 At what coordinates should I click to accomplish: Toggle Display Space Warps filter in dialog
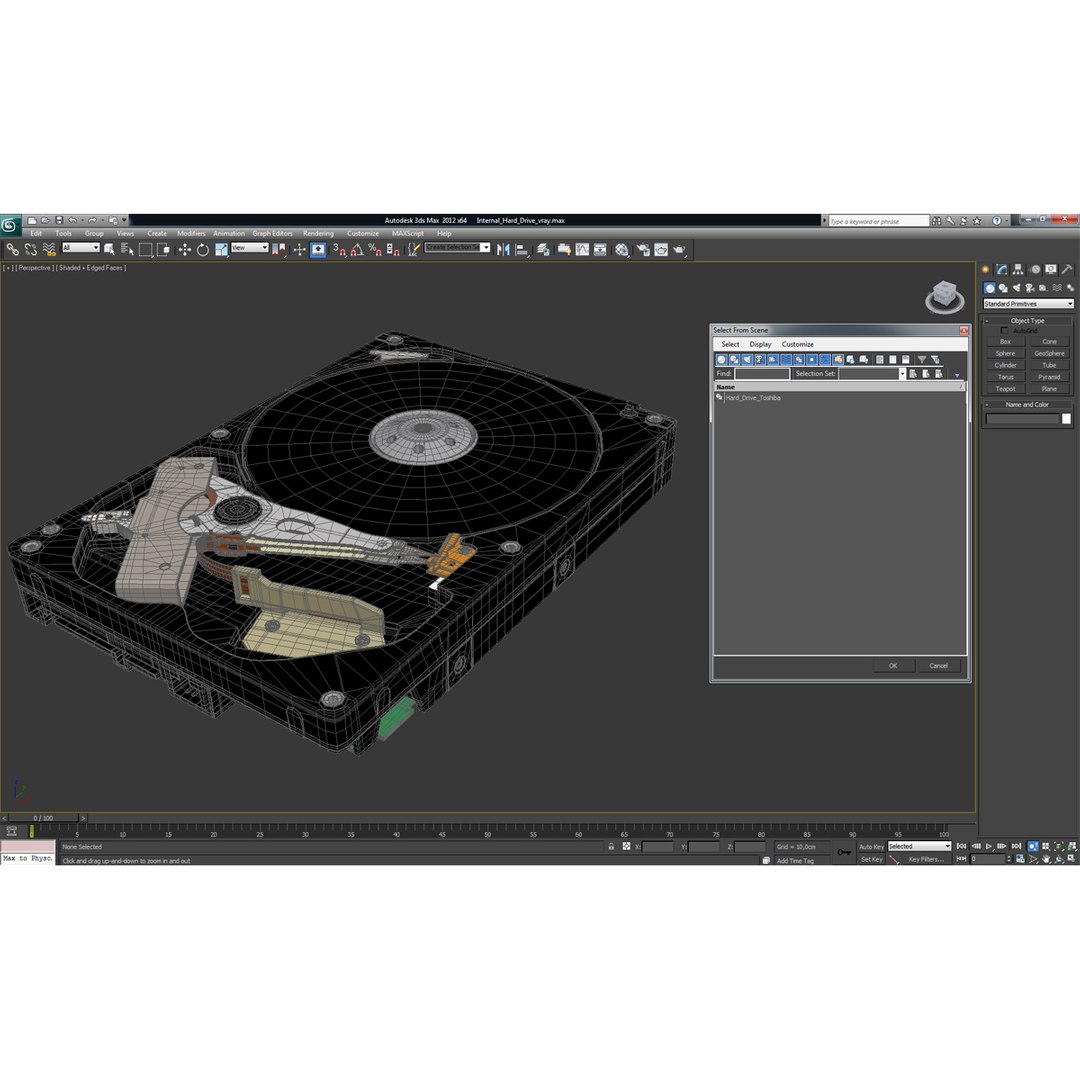[786, 360]
